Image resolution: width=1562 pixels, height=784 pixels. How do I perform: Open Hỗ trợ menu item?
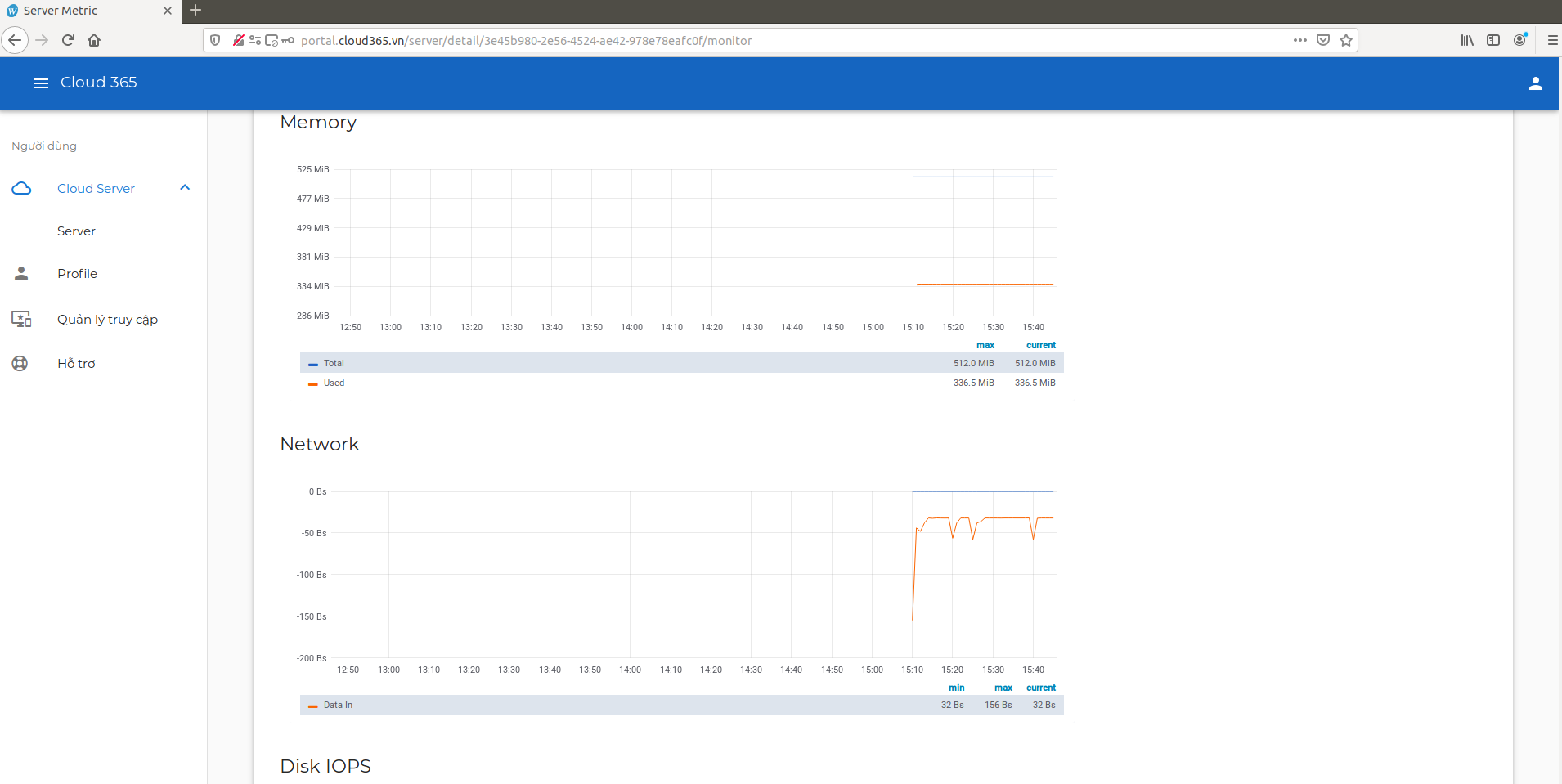(76, 364)
